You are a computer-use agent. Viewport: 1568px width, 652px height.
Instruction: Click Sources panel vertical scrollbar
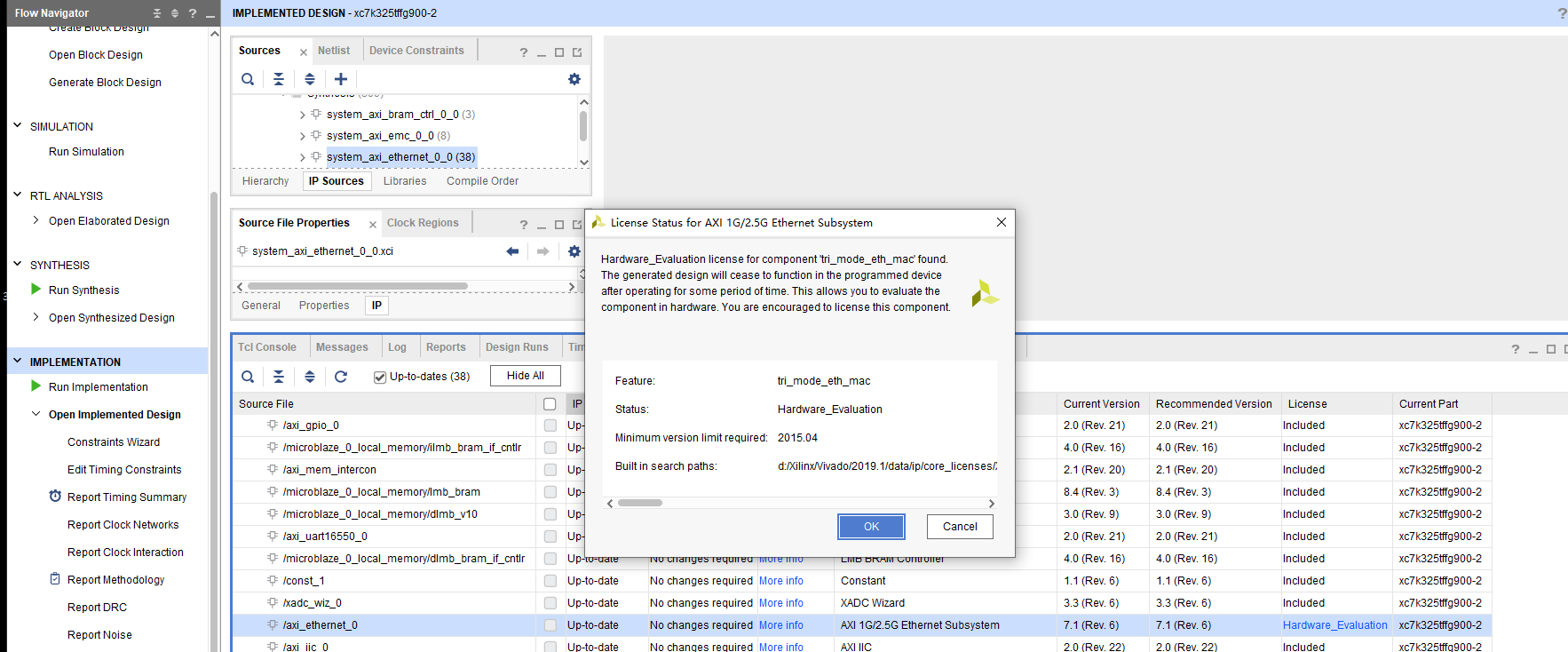click(x=583, y=125)
